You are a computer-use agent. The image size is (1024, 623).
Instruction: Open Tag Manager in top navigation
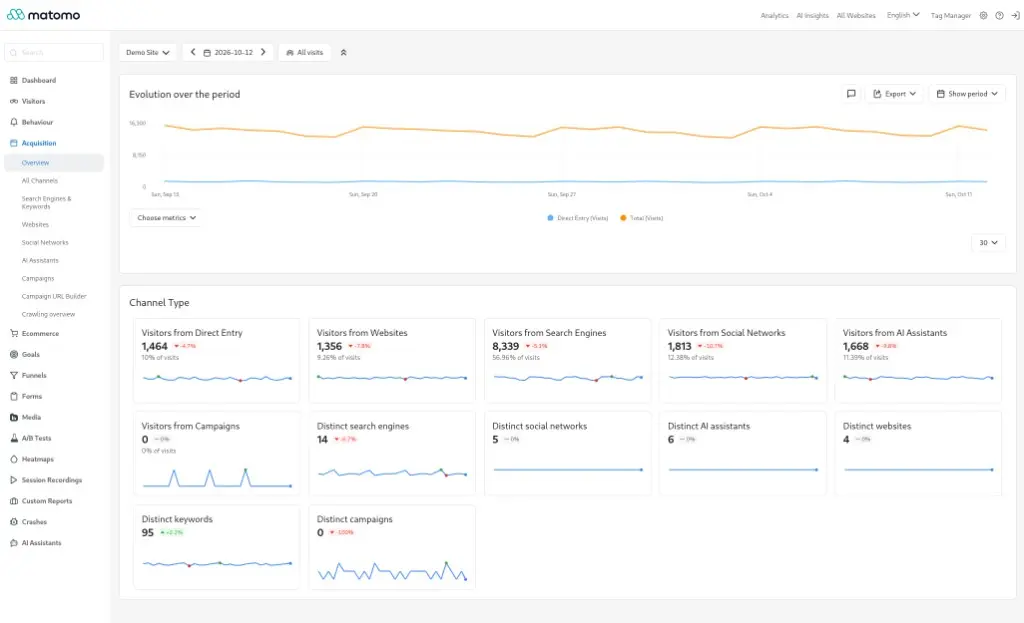(x=951, y=15)
